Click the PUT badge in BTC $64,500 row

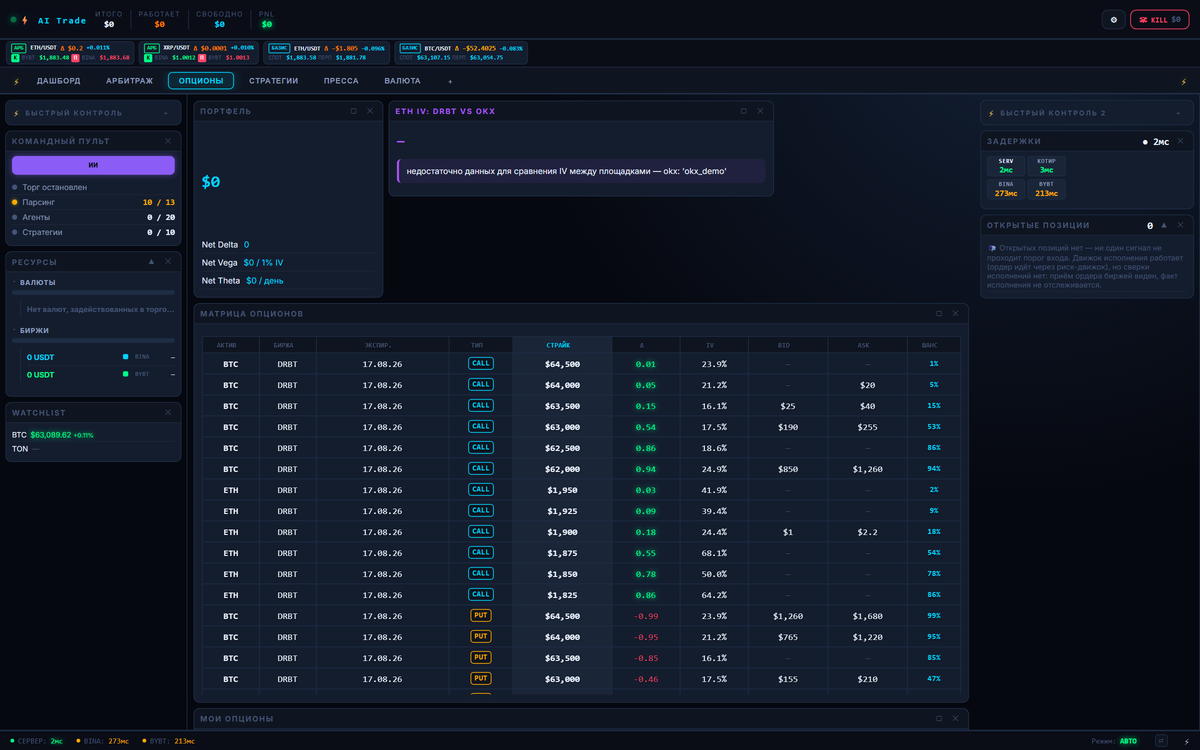(x=481, y=615)
